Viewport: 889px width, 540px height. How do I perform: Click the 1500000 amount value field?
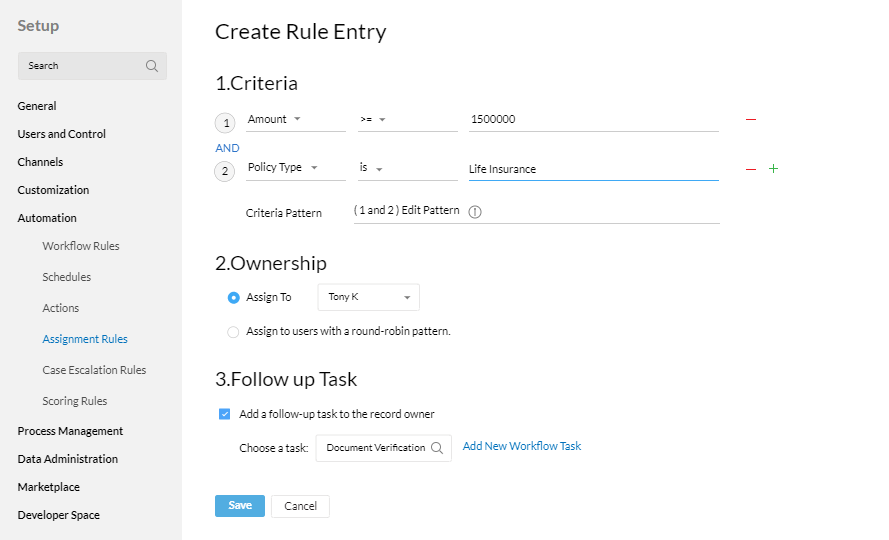594,120
